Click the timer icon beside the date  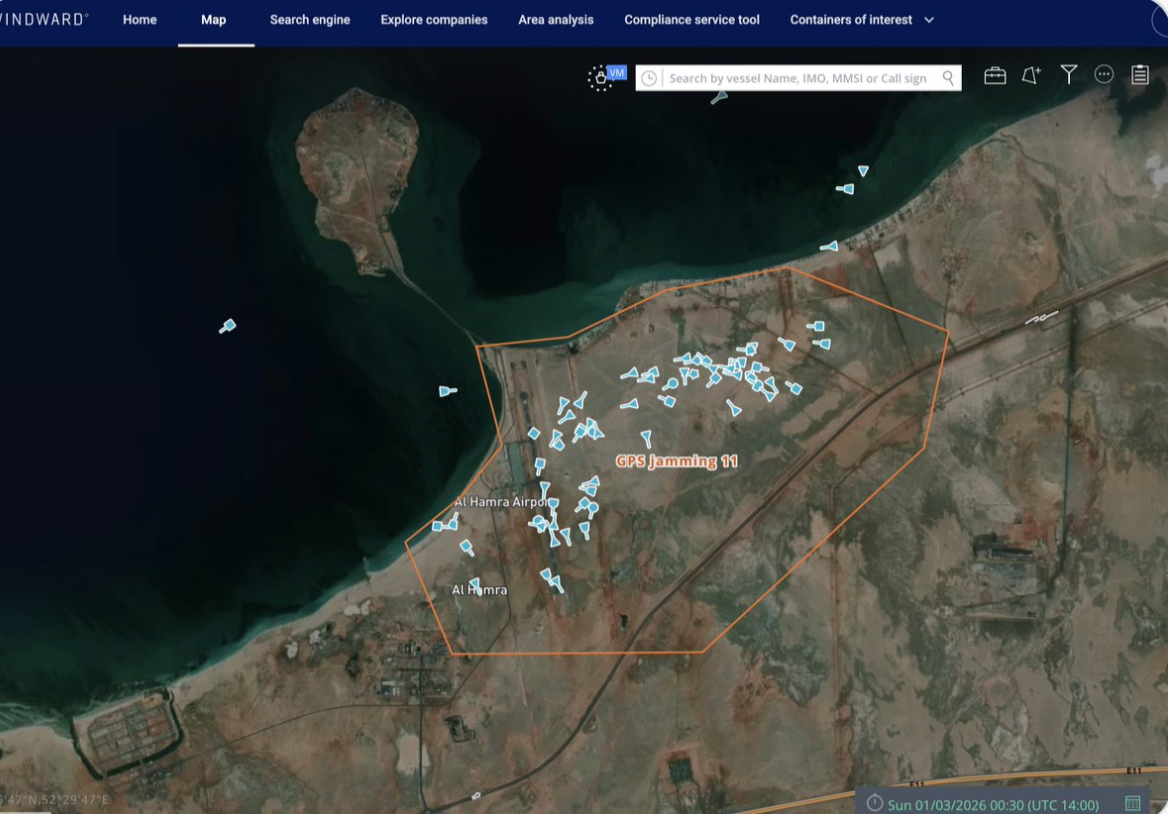(x=874, y=803)
